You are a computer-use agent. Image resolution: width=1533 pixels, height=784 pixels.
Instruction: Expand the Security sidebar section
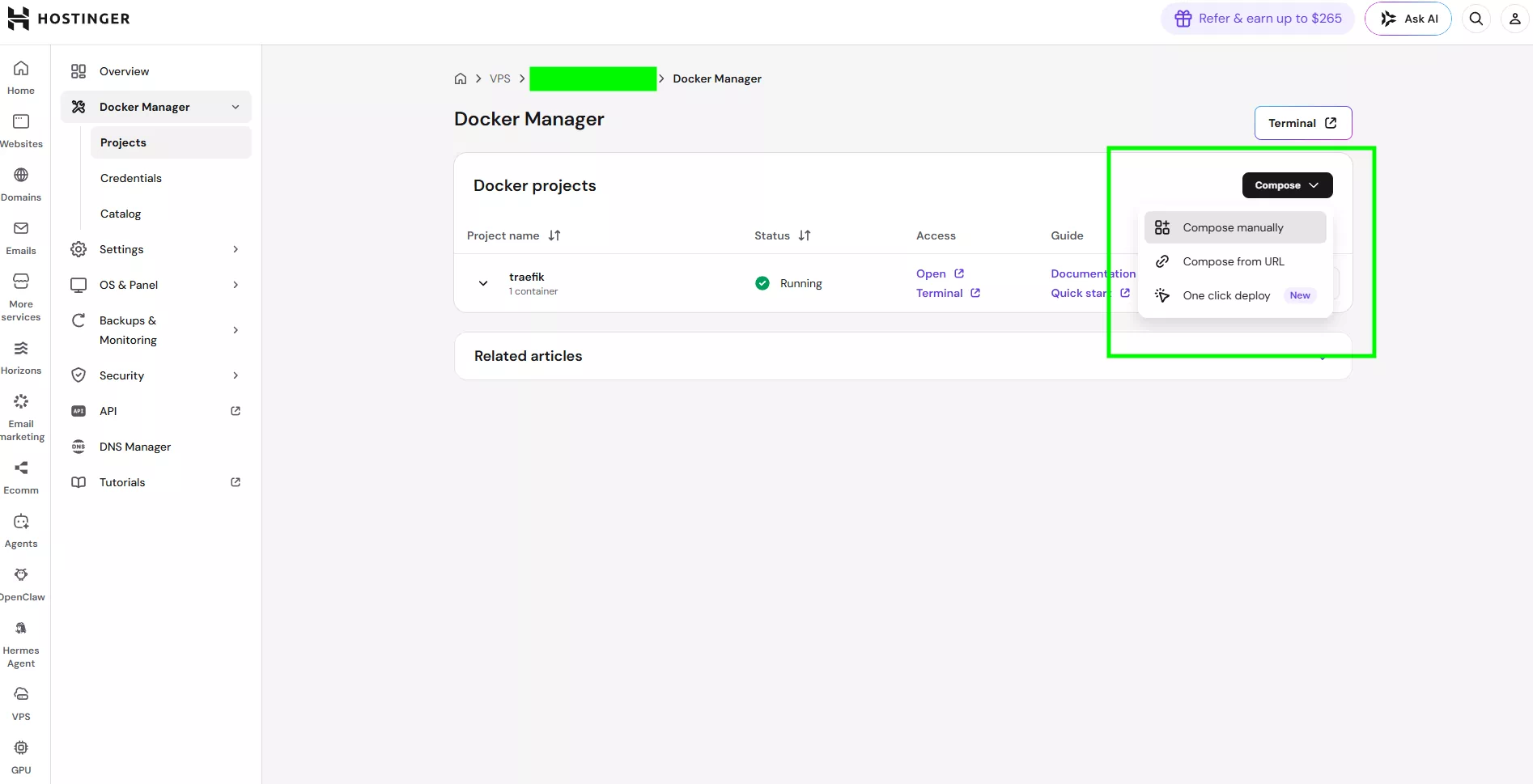tap(156, 375)
